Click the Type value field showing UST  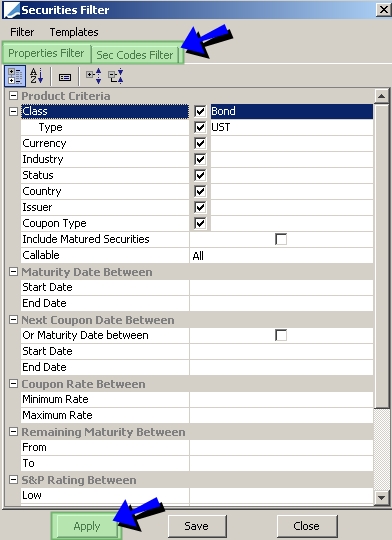(x=292, y=127)
